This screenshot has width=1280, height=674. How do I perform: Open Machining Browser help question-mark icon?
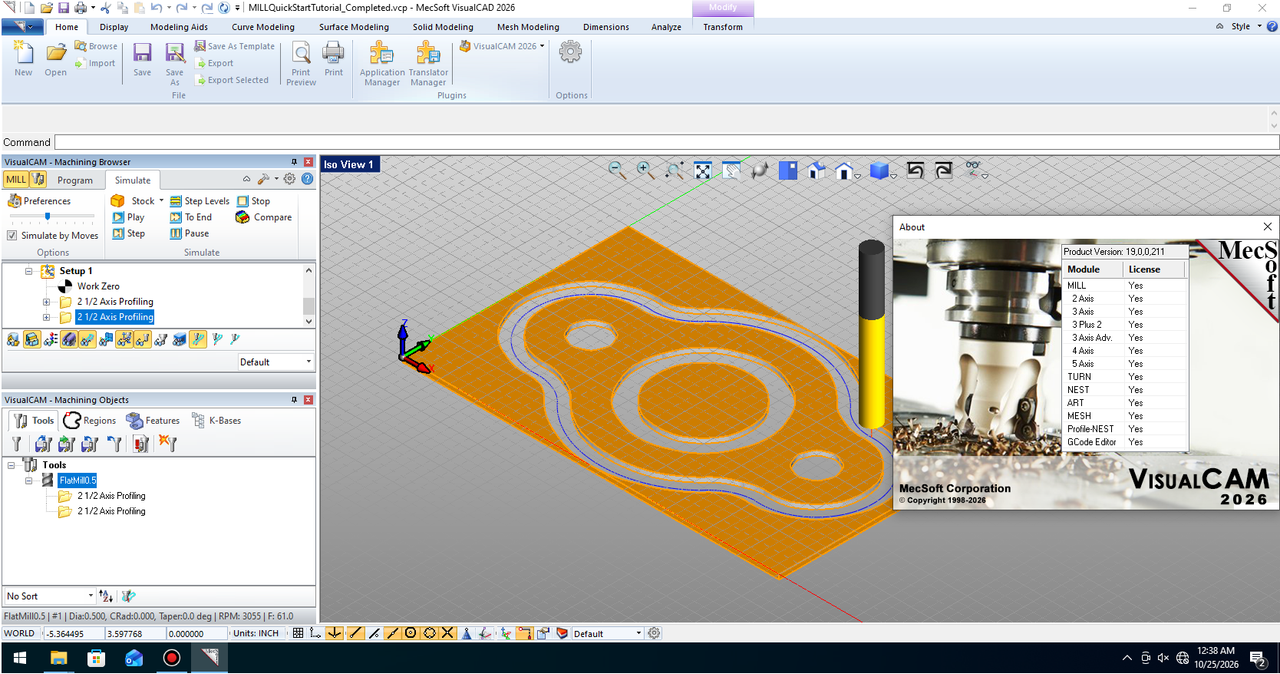(307, 179)
